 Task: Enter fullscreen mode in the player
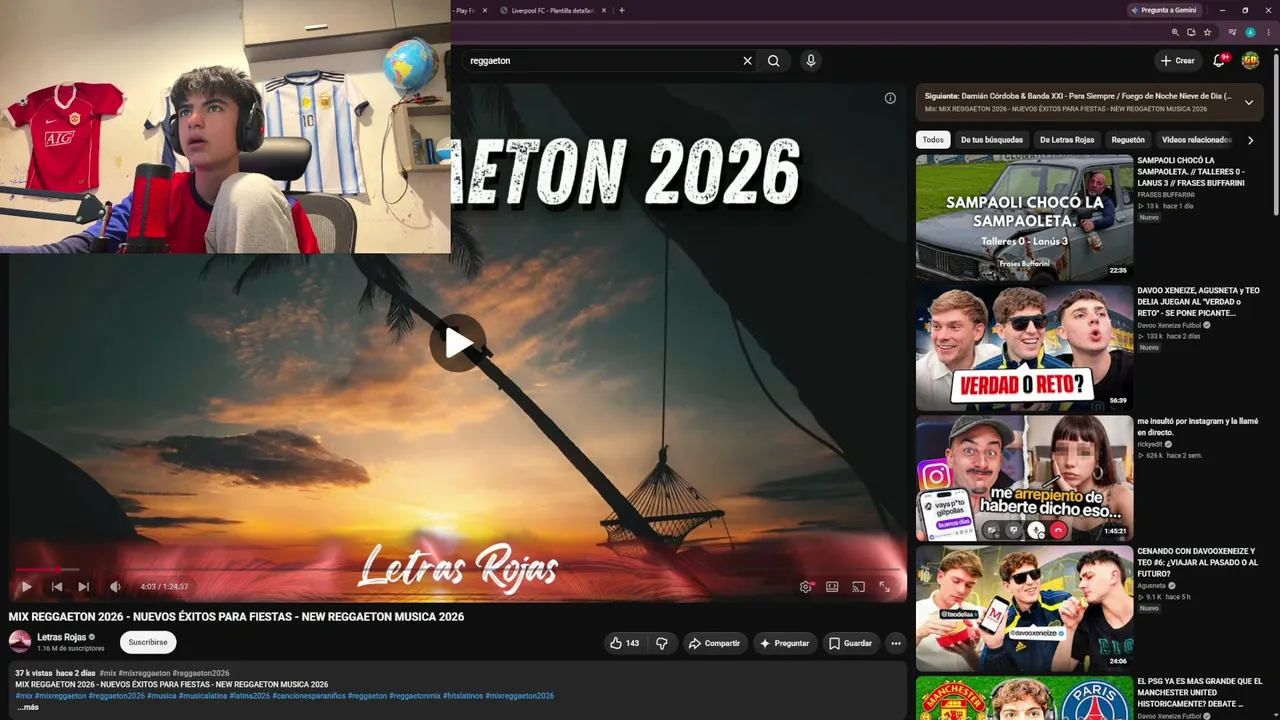(x=885, y=587)
